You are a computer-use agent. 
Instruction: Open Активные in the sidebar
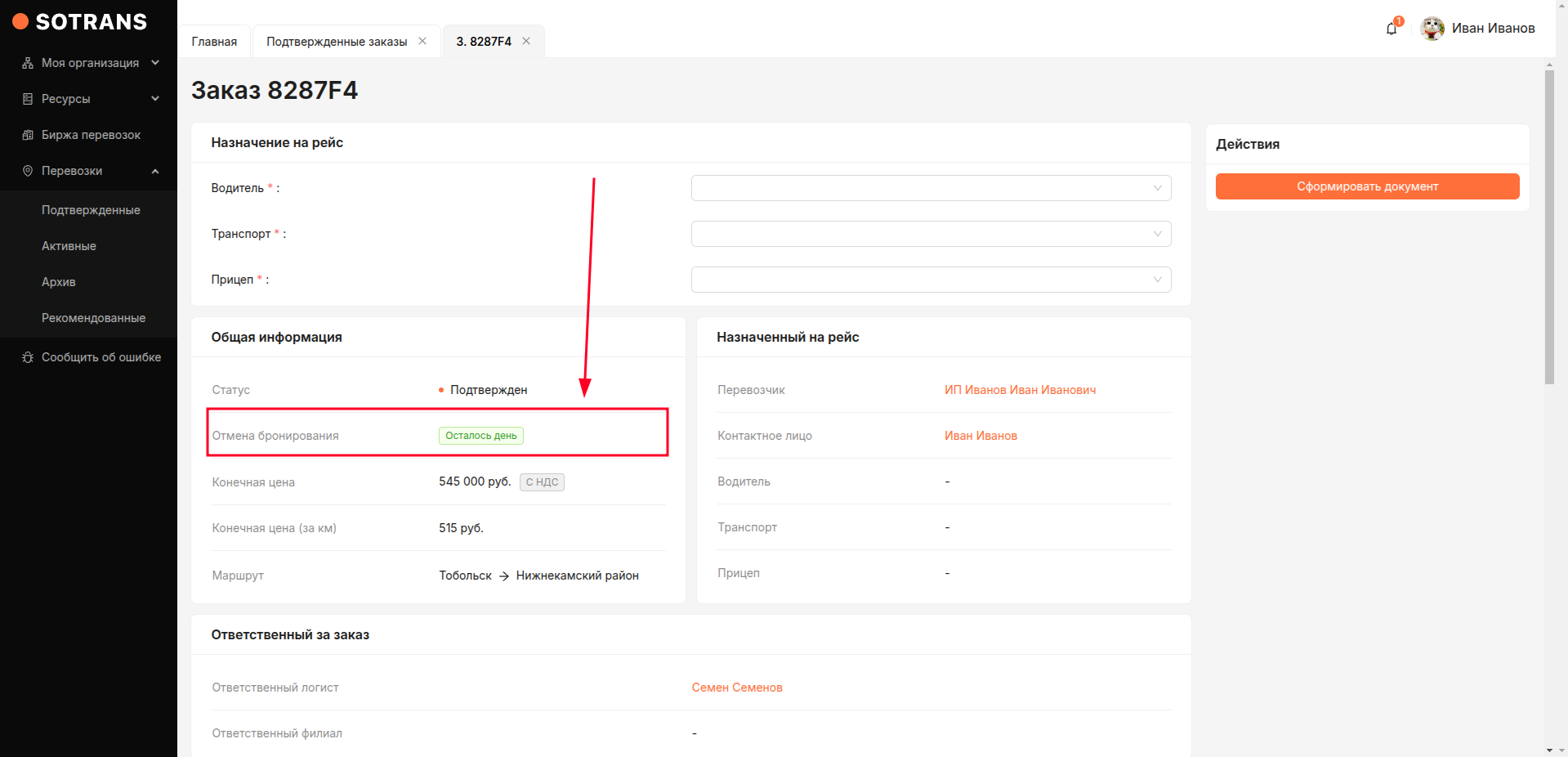tap(69, 246)
